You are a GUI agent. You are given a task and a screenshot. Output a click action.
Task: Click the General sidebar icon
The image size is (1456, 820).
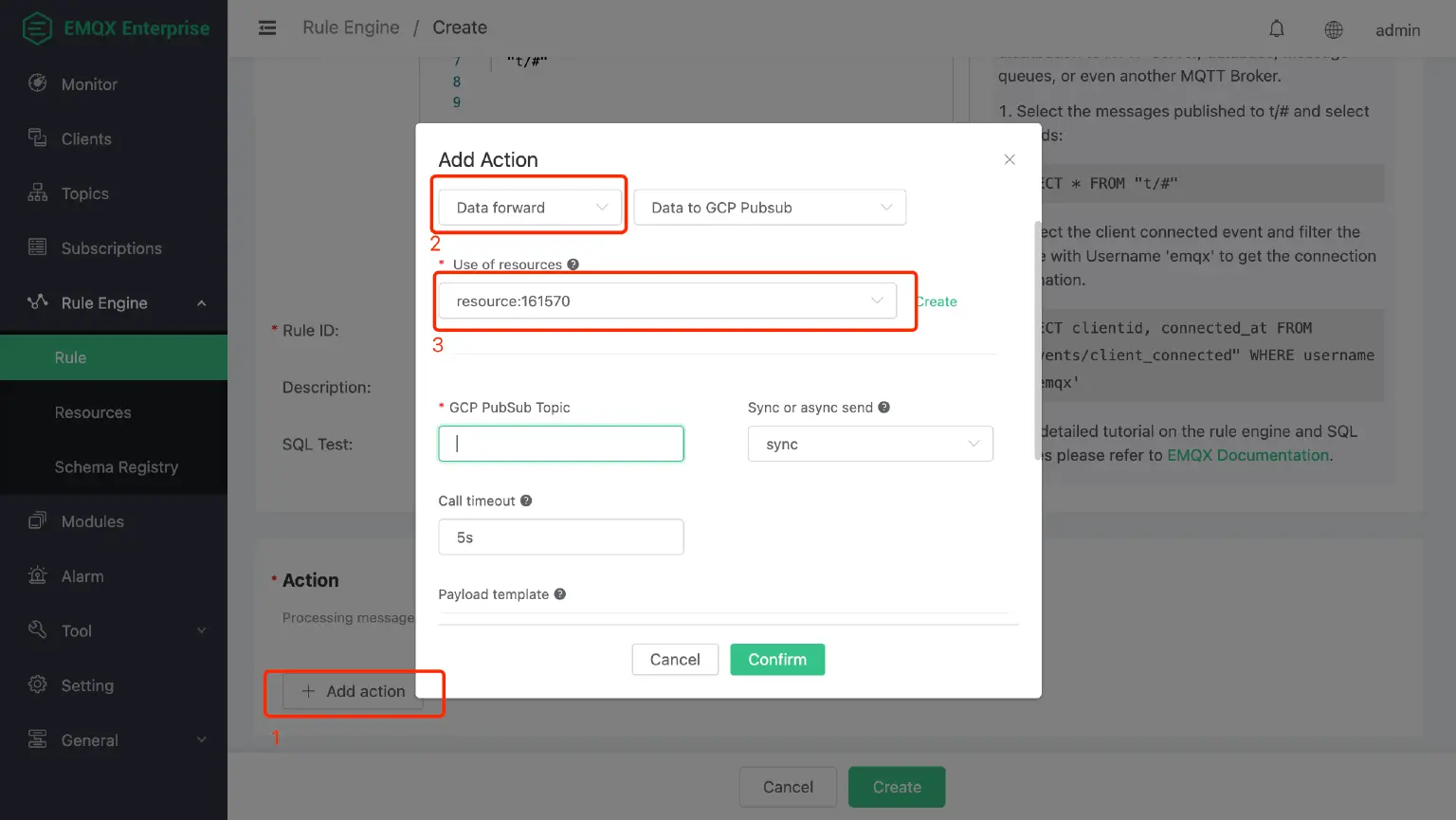(38, 739)
